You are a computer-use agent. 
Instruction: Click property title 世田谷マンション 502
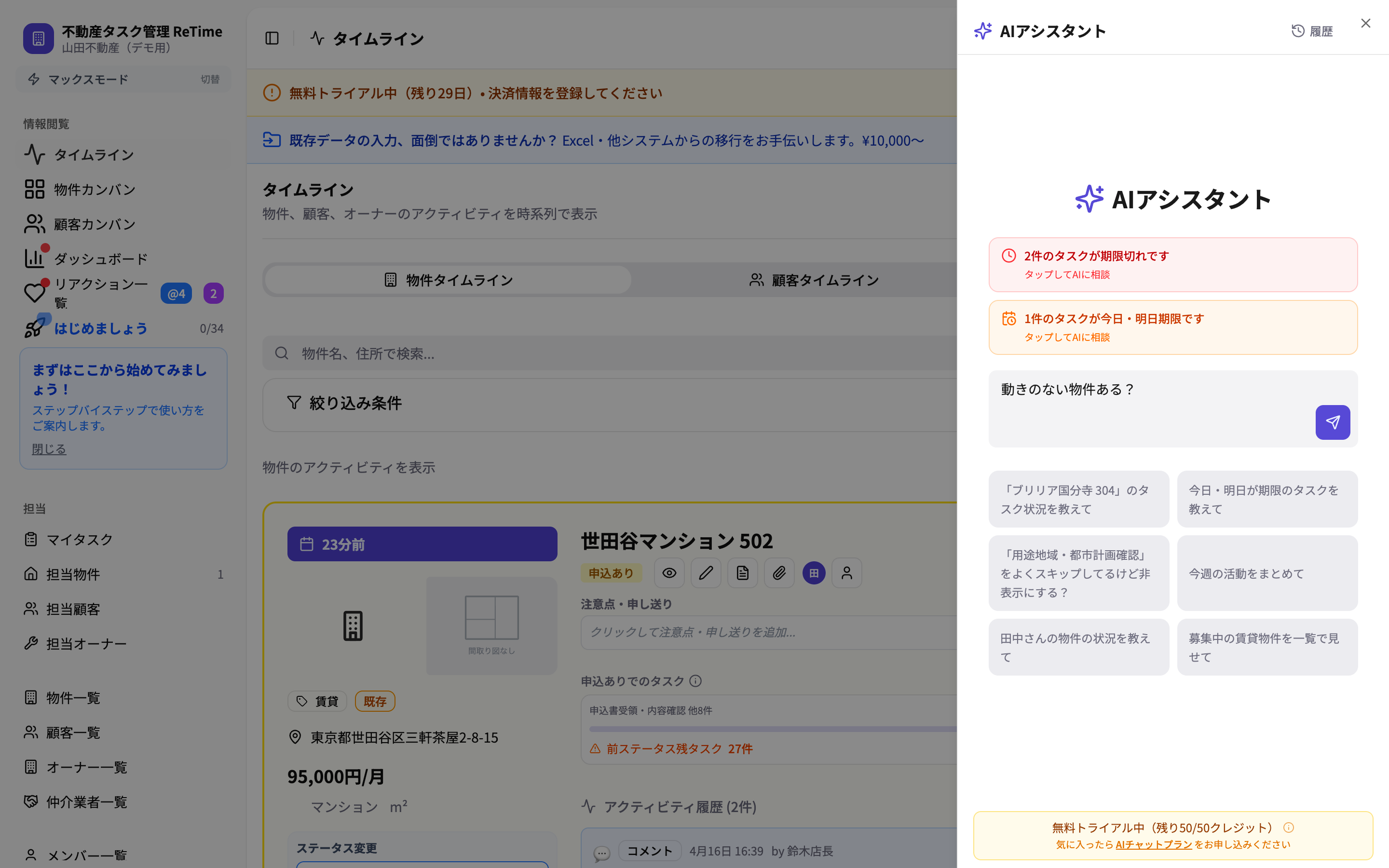[x=677, y=541]
